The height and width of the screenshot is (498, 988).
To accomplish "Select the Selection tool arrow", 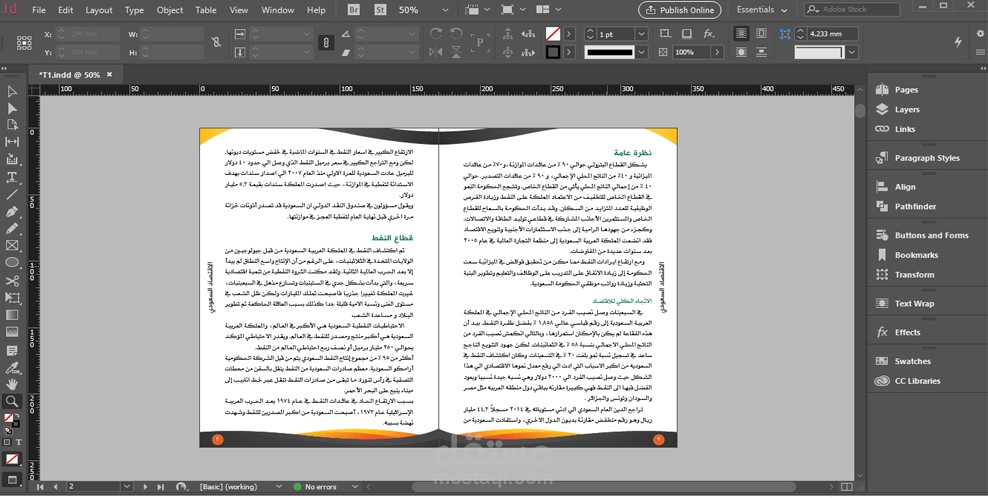I will click(11, 92).
